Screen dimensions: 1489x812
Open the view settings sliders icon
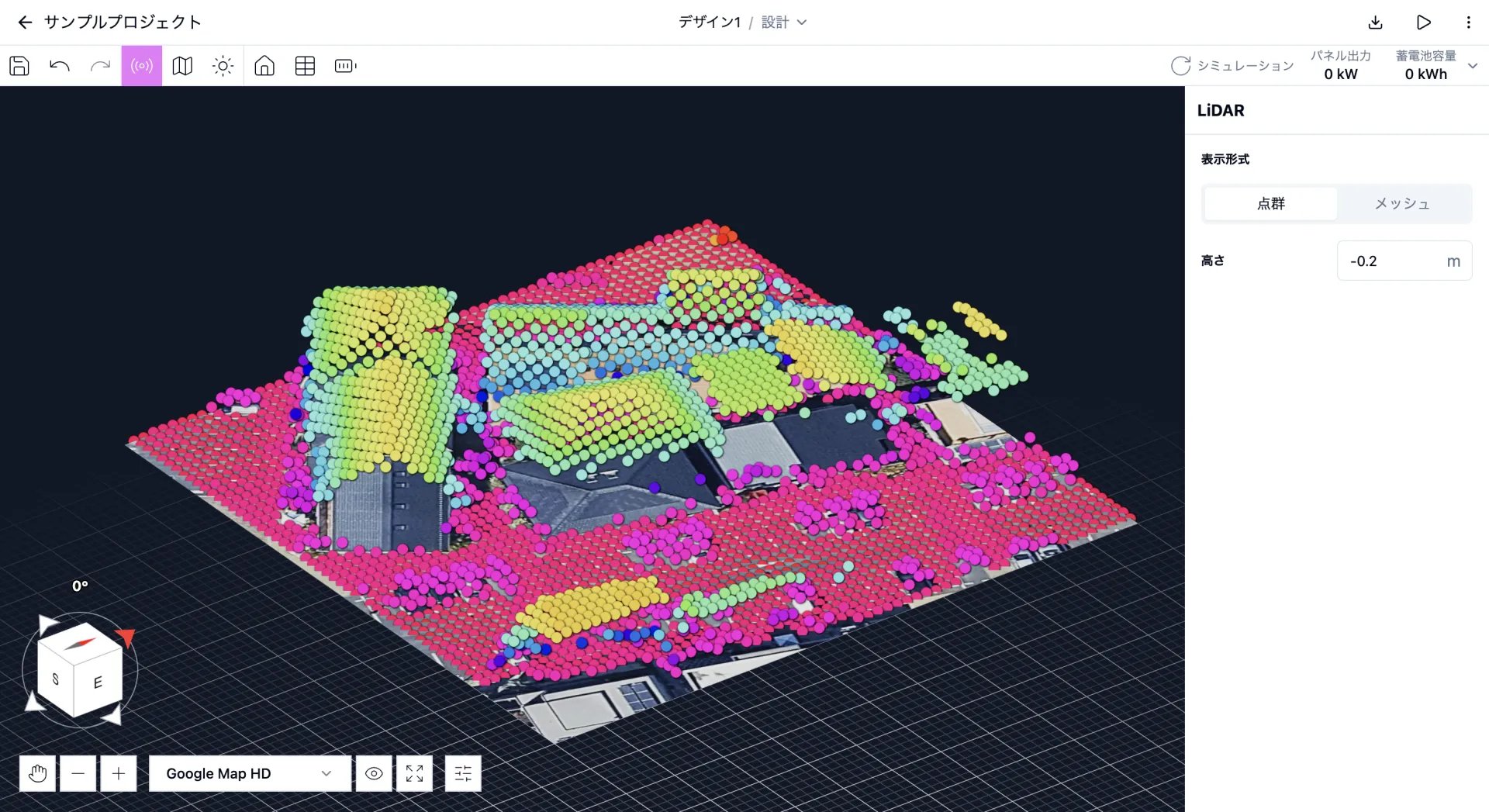(463, 773)
